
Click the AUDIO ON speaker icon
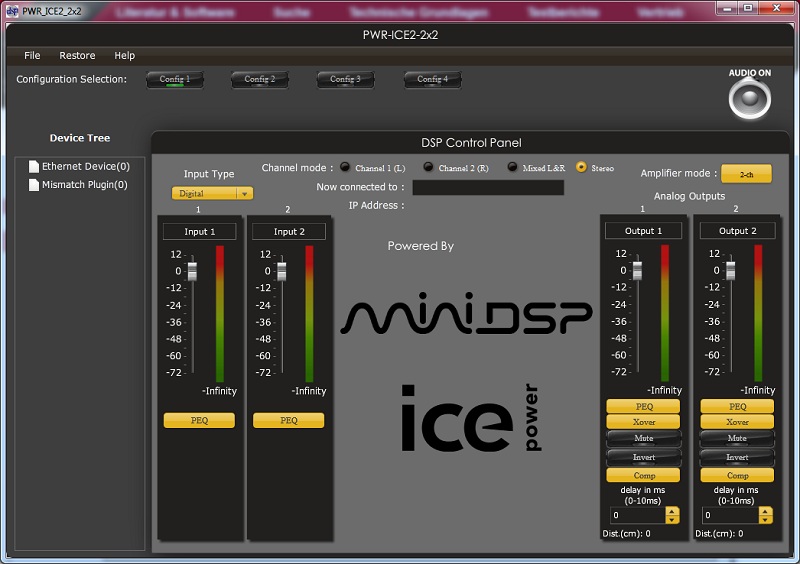pyautogui.click(x=749, y=98)
